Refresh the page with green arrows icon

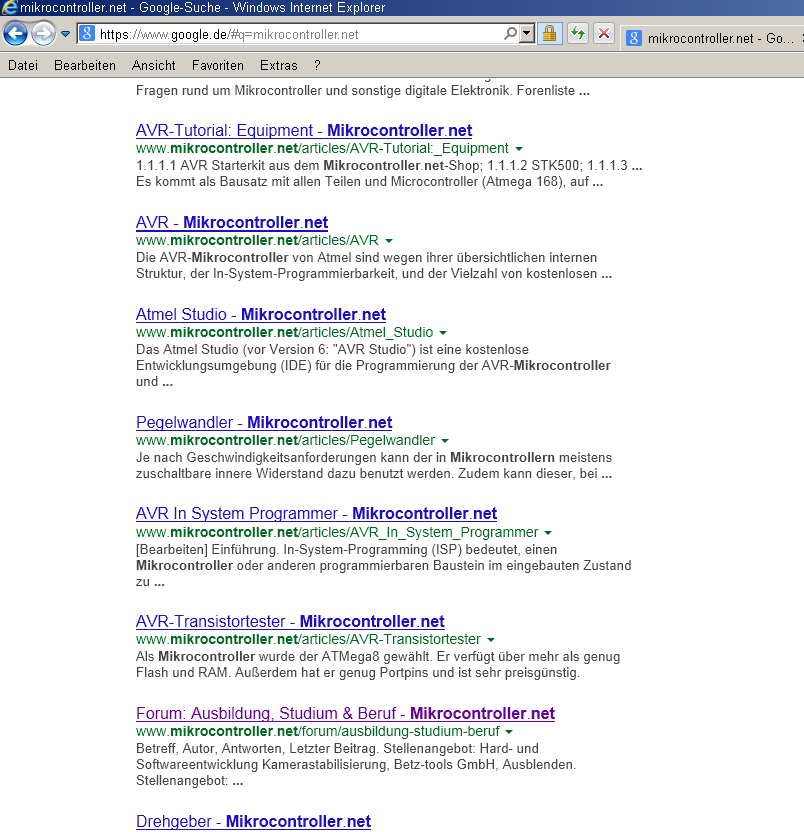point(577,34)
